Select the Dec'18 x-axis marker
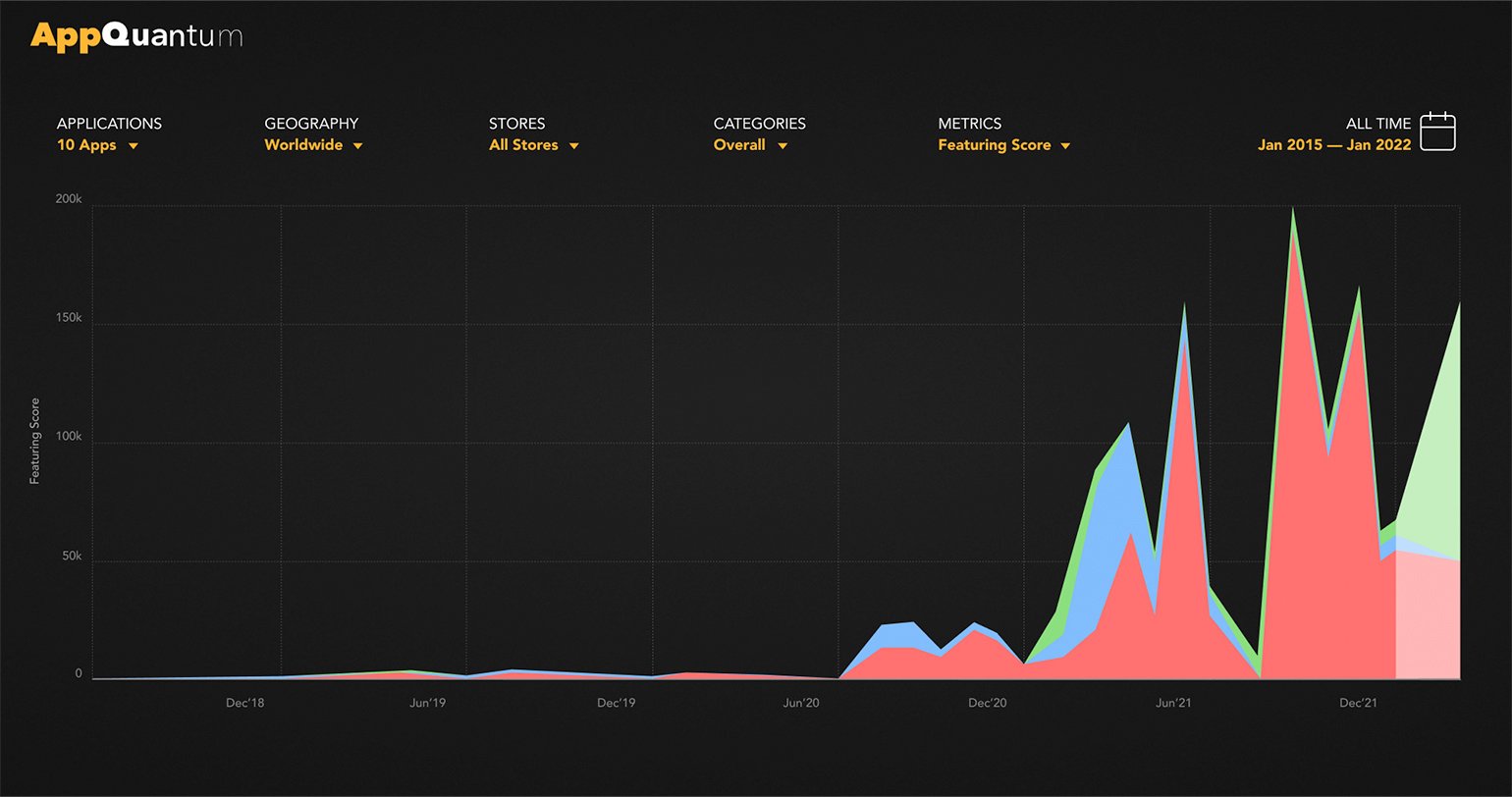The height and width of the screenshot is (797, 1512). click(x=244, y=703)
